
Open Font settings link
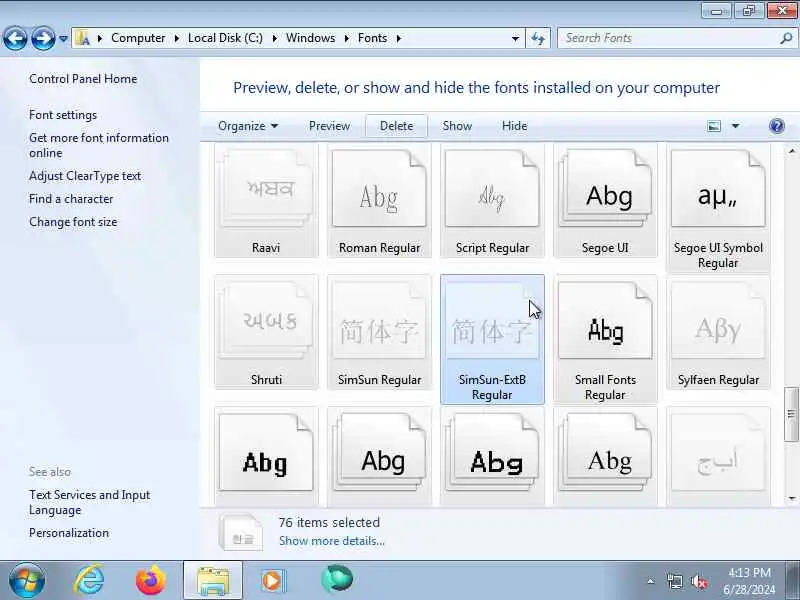coord(63,115)
